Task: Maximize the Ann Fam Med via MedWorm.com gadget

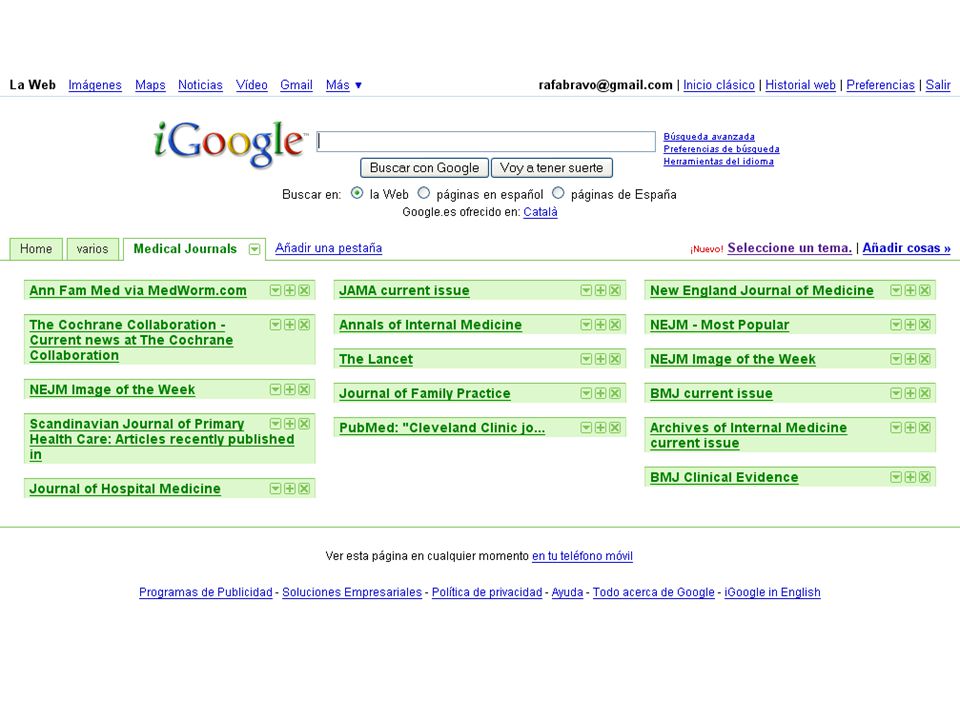Action: click(290, 290)
